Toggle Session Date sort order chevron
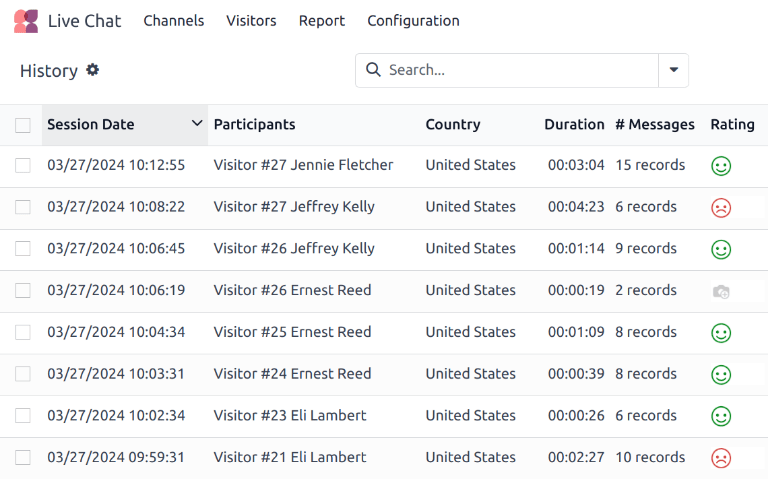 (196, 124)
